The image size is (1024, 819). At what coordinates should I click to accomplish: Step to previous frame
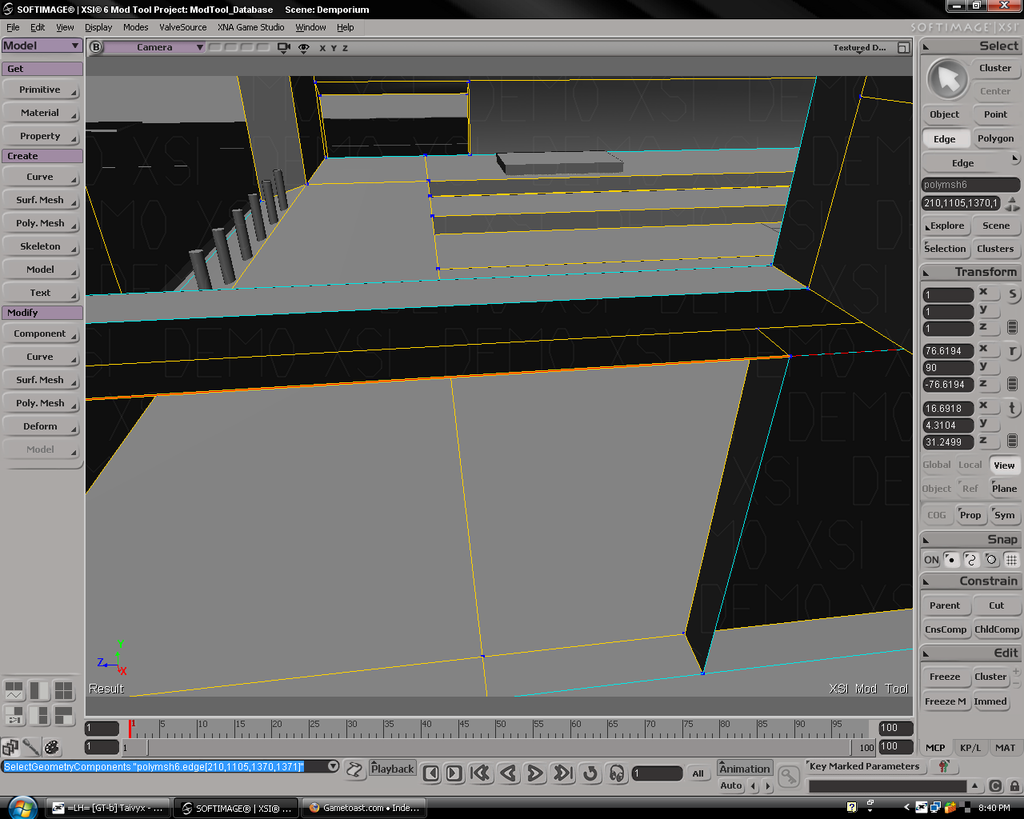tap(431, 774)
